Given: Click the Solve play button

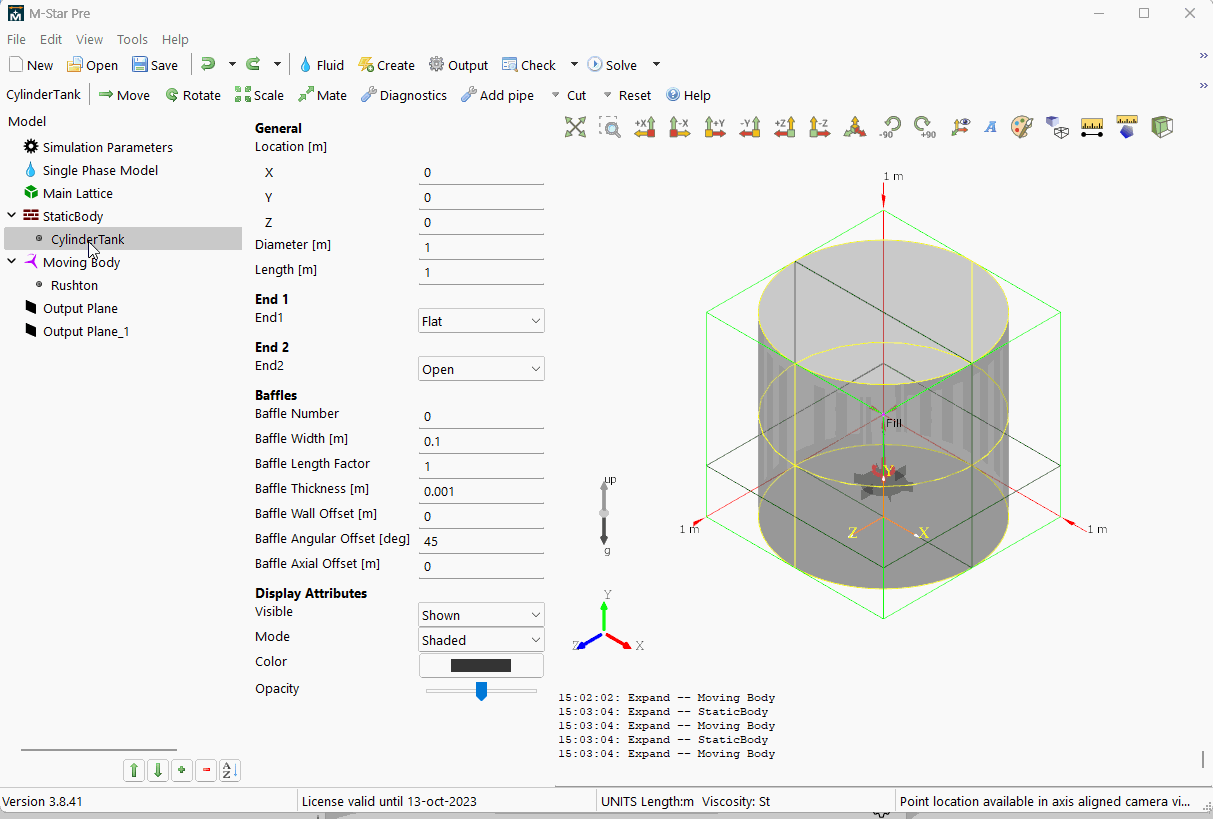Looking at the screenshot, I should click(x=612, y=65).
